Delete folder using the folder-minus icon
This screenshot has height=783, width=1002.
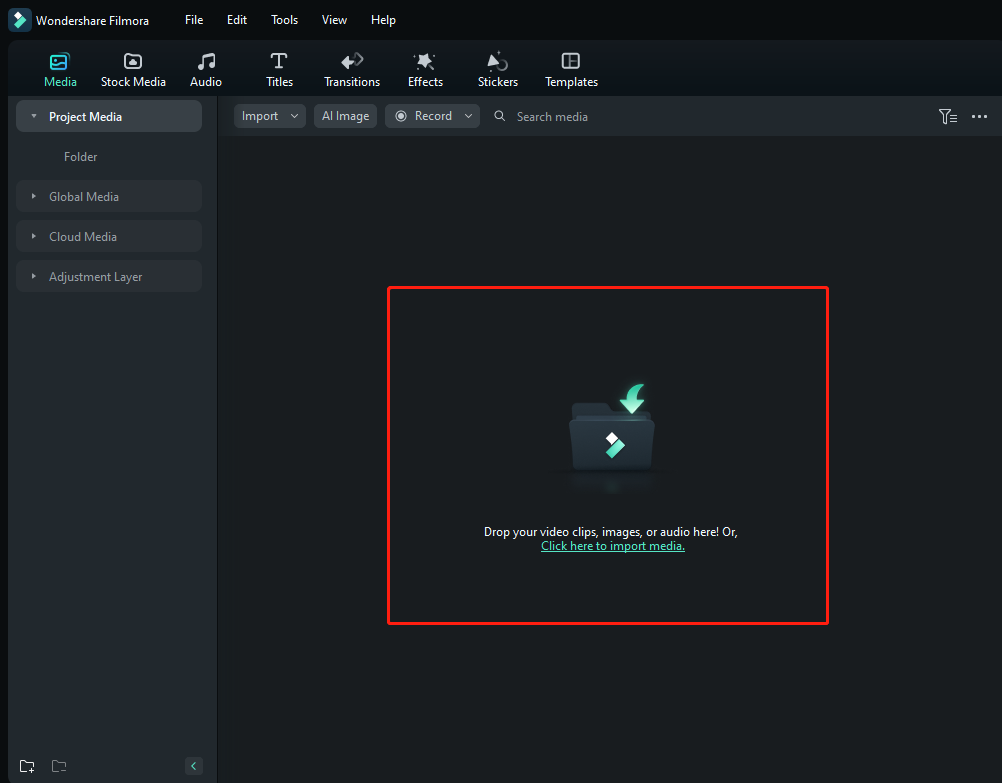tap(58, 765)
